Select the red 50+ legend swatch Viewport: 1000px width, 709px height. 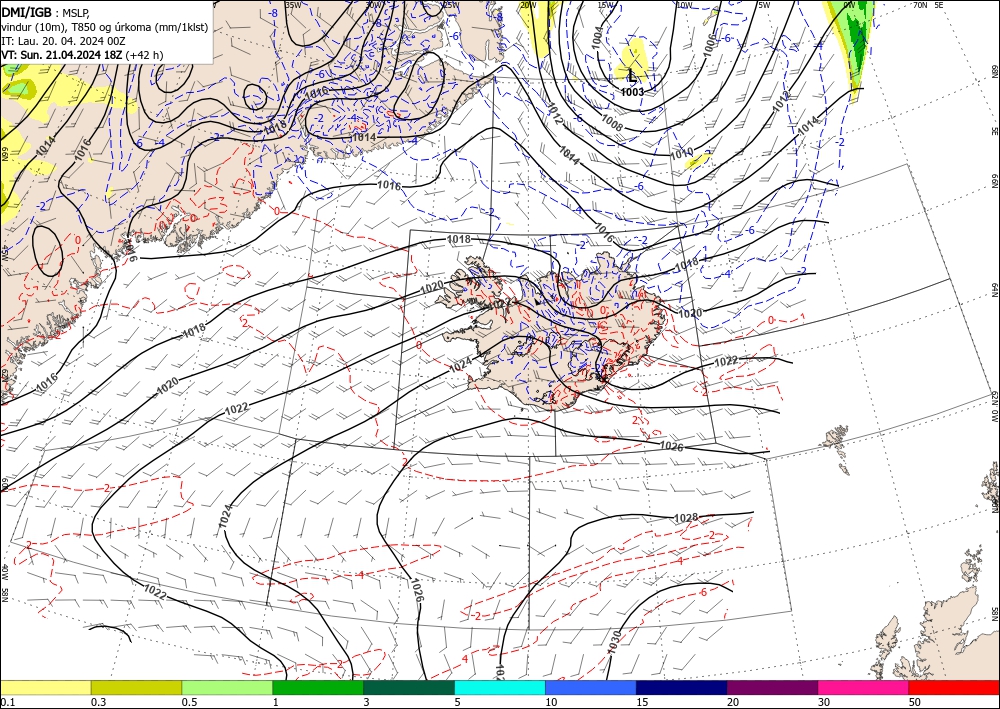[x=954, y=687]
